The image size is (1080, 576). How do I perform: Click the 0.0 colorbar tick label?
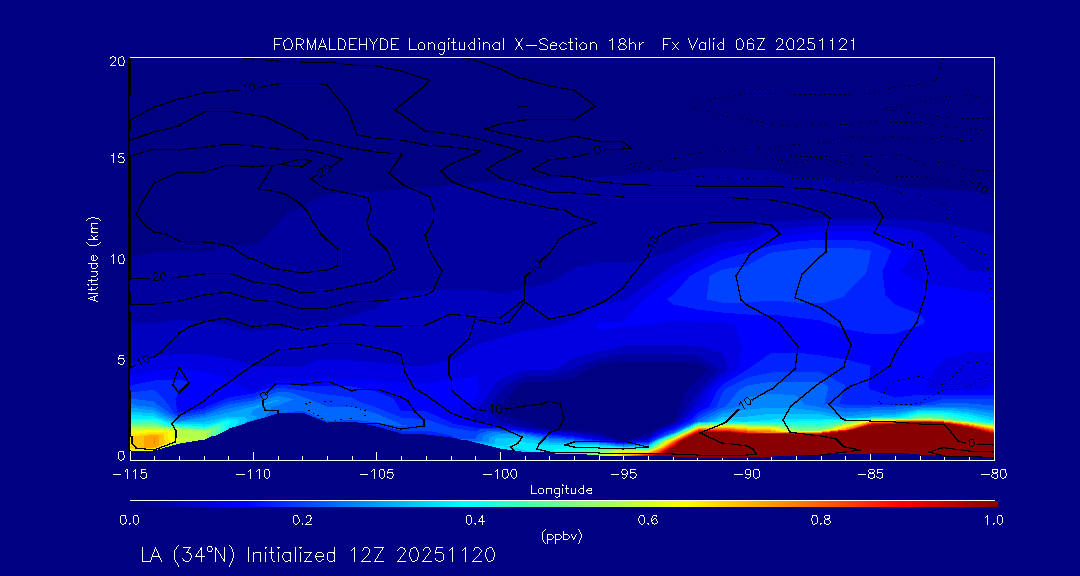[x=129, y=520]
